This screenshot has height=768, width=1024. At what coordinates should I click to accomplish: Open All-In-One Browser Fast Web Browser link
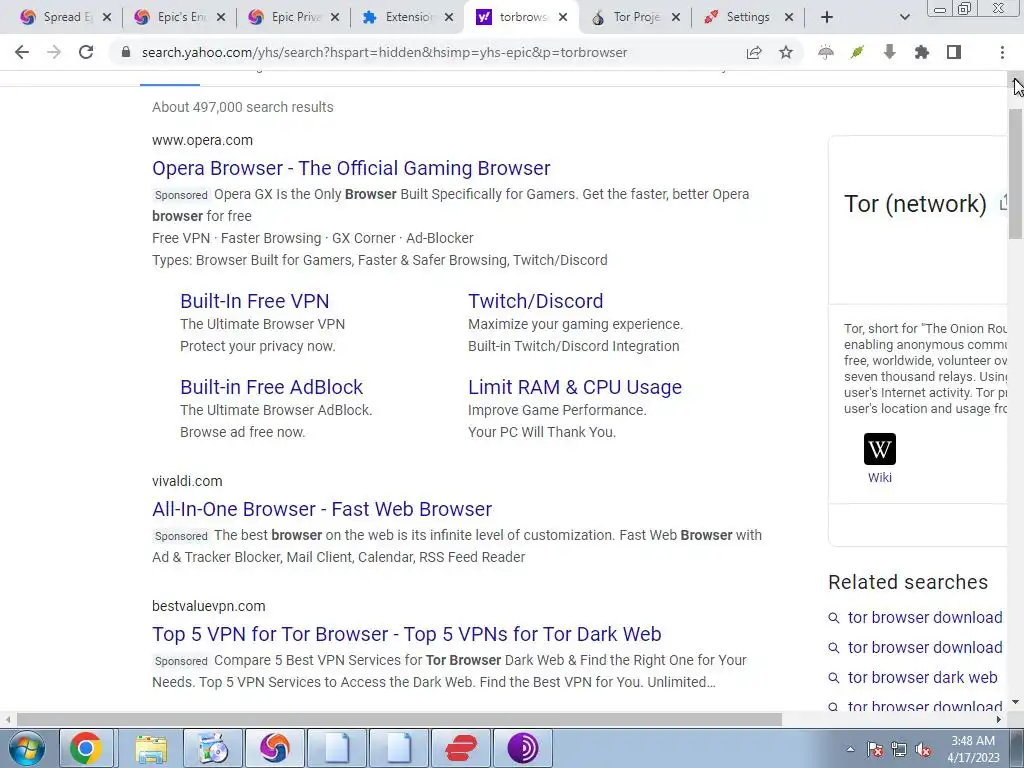tap(322, 509)
